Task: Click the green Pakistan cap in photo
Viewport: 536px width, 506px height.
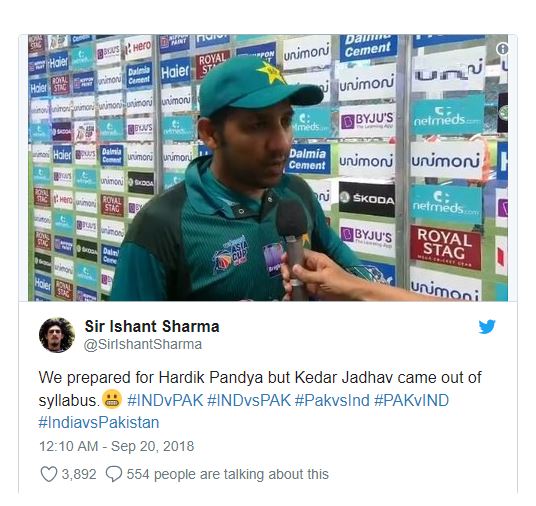Action: (260, 85)
